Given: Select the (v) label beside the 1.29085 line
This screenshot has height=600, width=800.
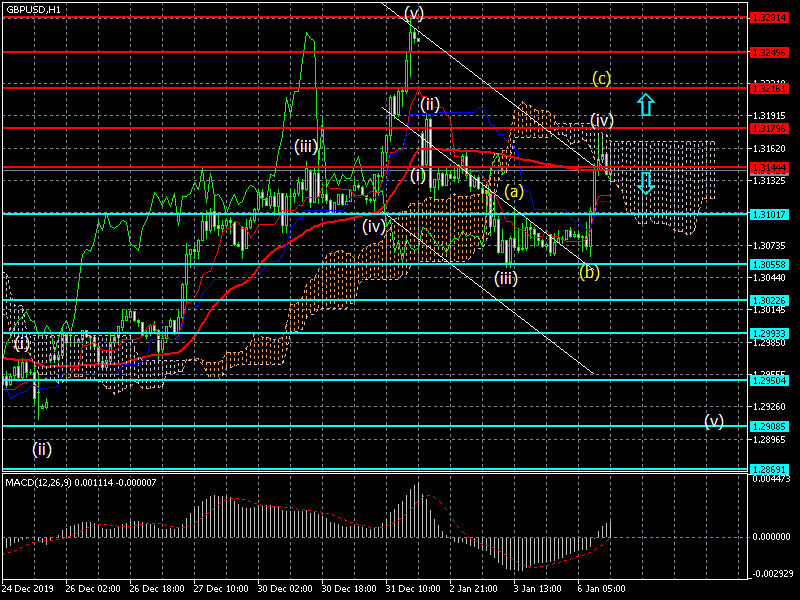Looking at the screenshot, I should 714,421.
